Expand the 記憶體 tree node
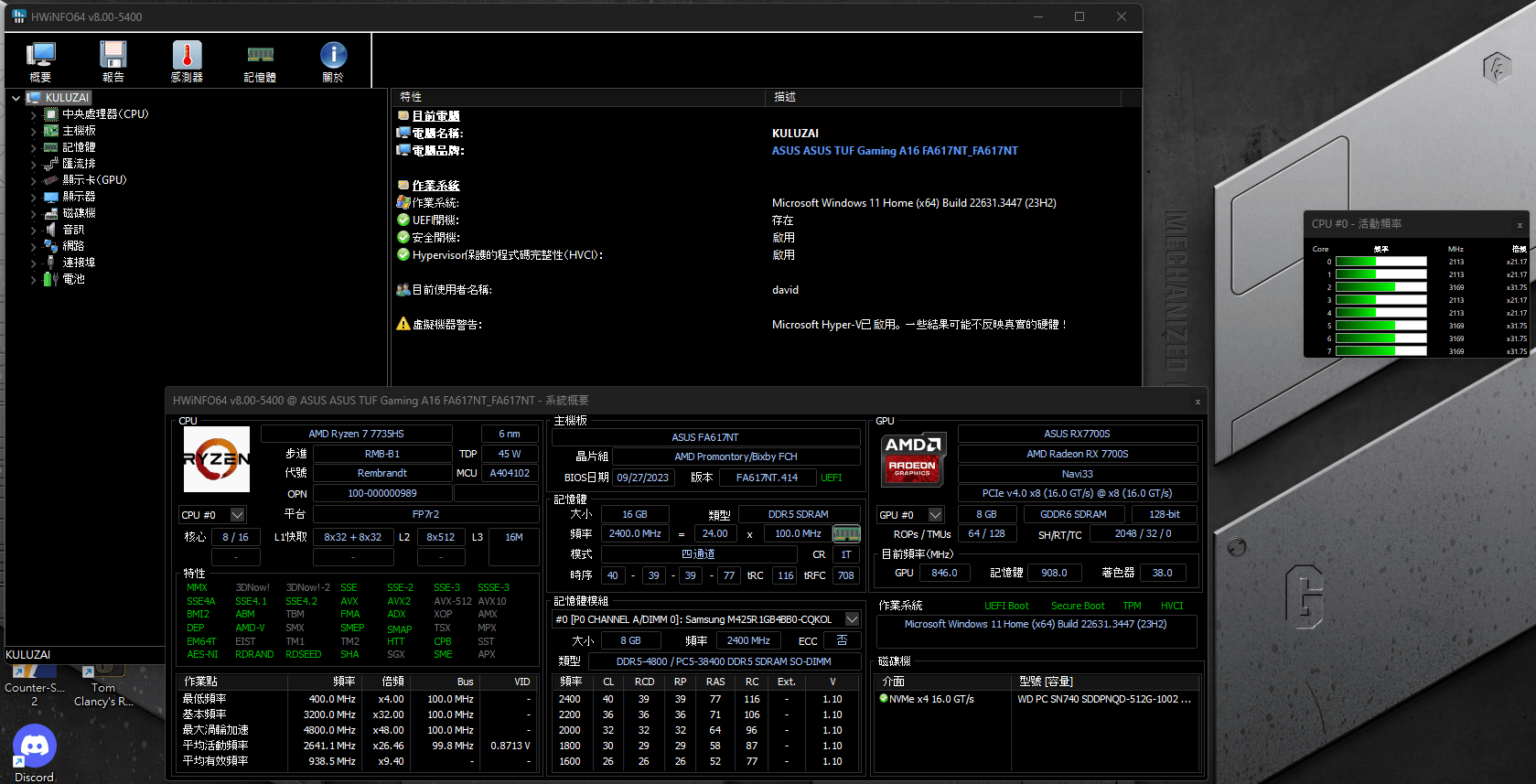 point(34,147)
